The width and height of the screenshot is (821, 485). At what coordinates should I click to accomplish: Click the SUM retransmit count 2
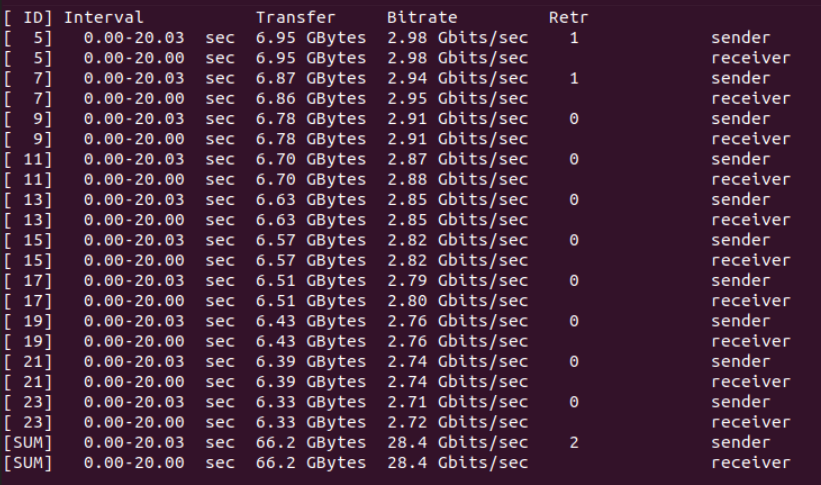coord(574,443)
